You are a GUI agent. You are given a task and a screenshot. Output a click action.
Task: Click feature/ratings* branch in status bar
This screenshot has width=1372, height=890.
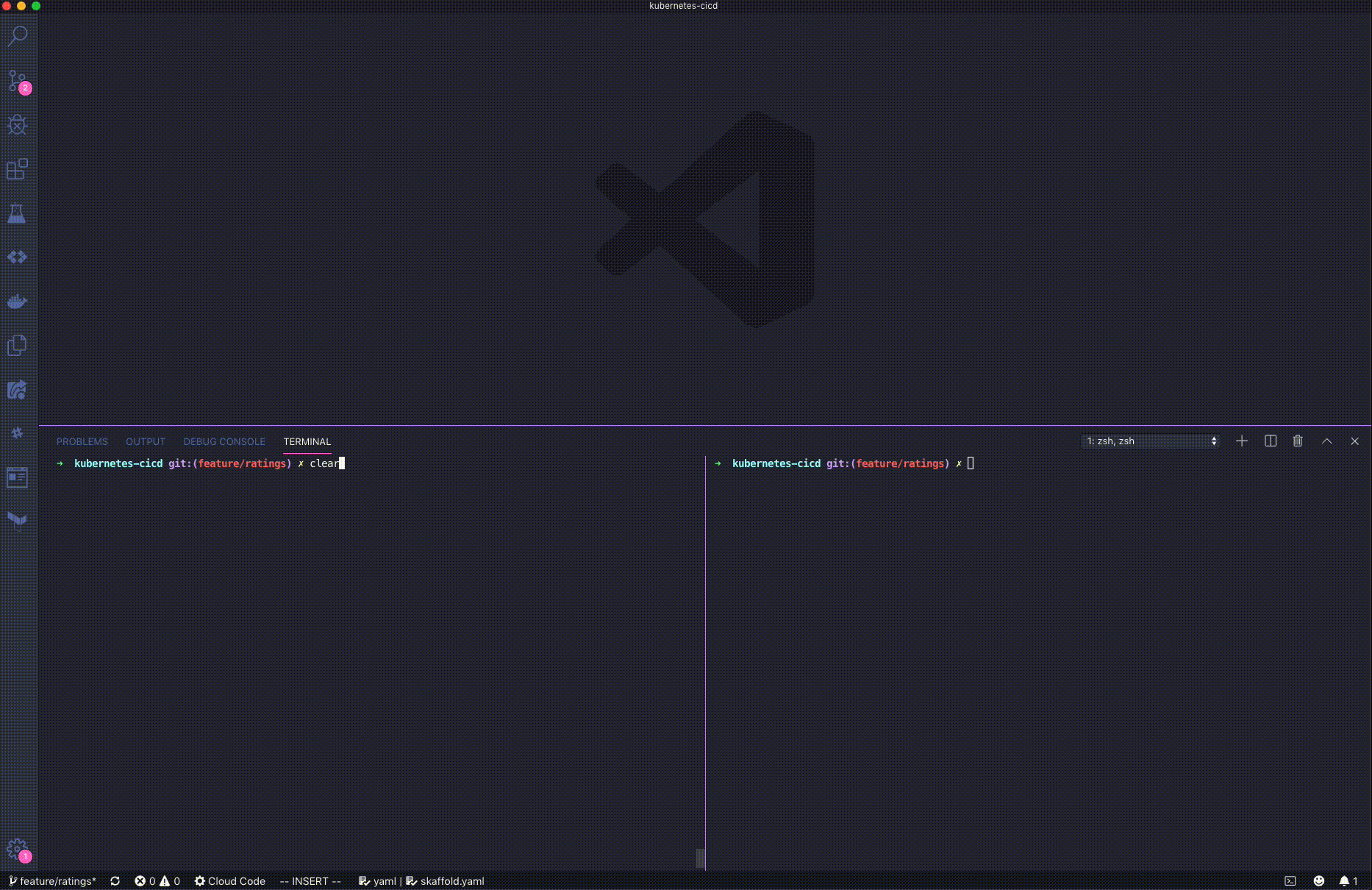pos(52,881)
